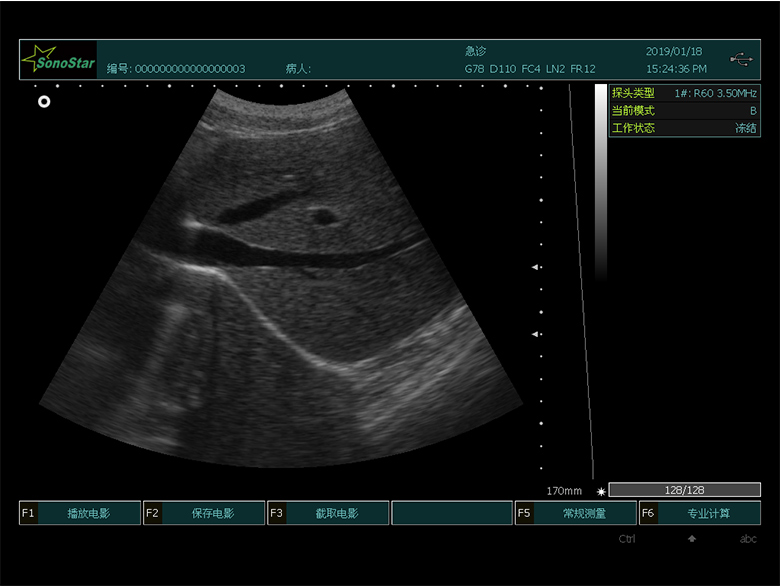Click the upper focus arrow marker

(536, 267)
